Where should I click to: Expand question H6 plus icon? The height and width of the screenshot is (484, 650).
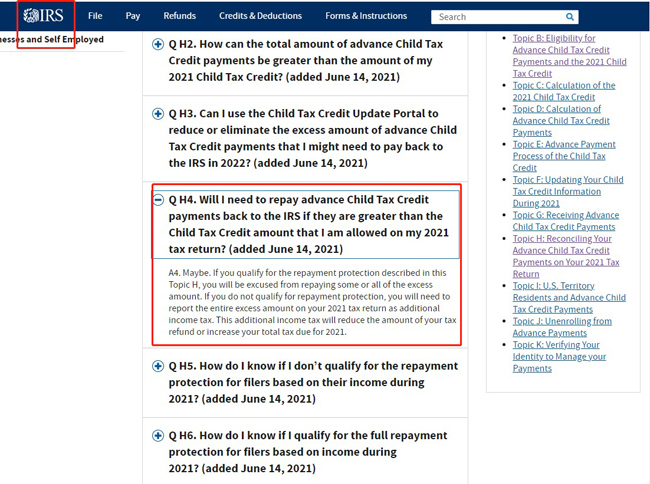click(158, 436)
